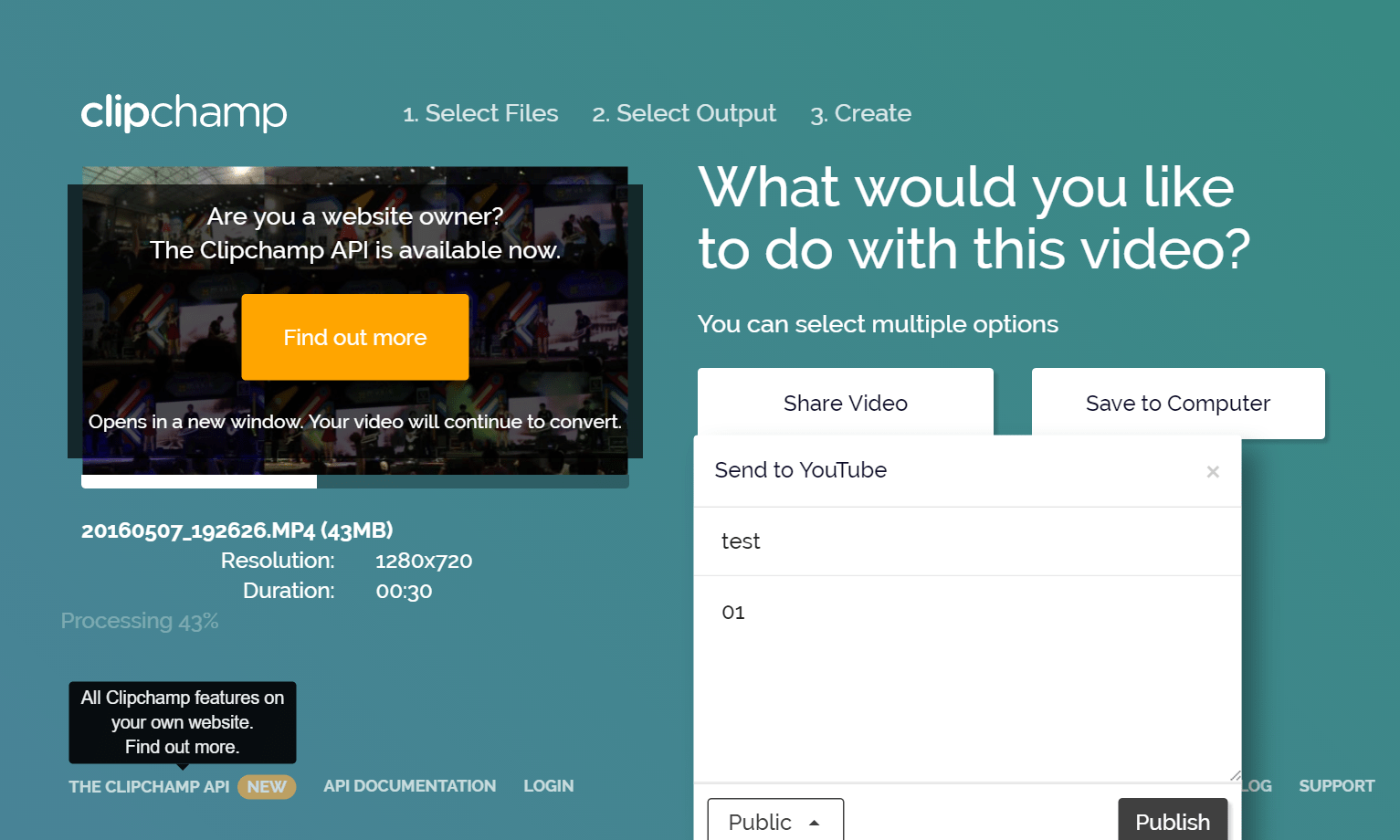Hit the Publish button
The image size is (1400, 840).
point(1172,822)
